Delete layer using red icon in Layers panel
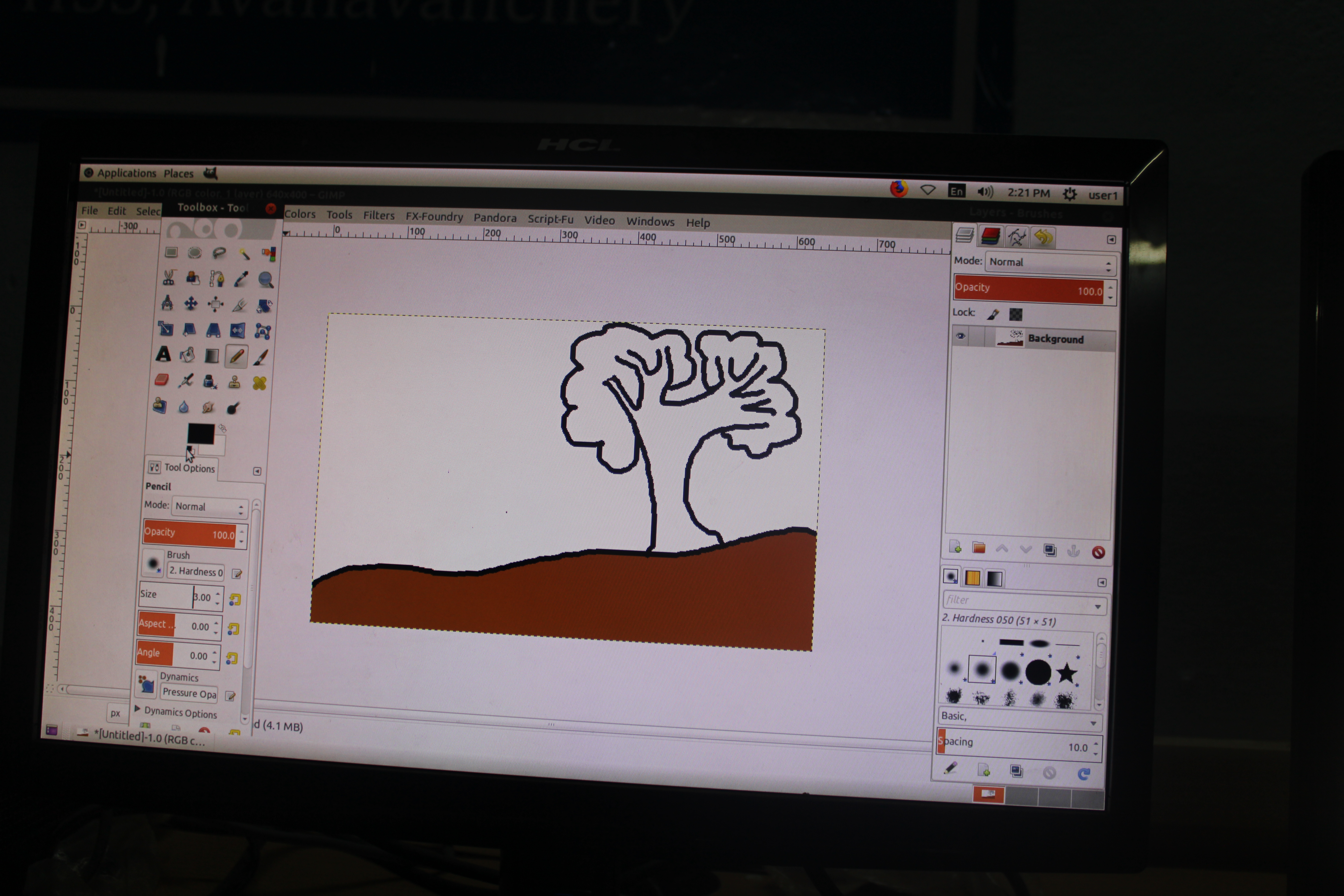 pyautogui.click(x=1098, y=552)
